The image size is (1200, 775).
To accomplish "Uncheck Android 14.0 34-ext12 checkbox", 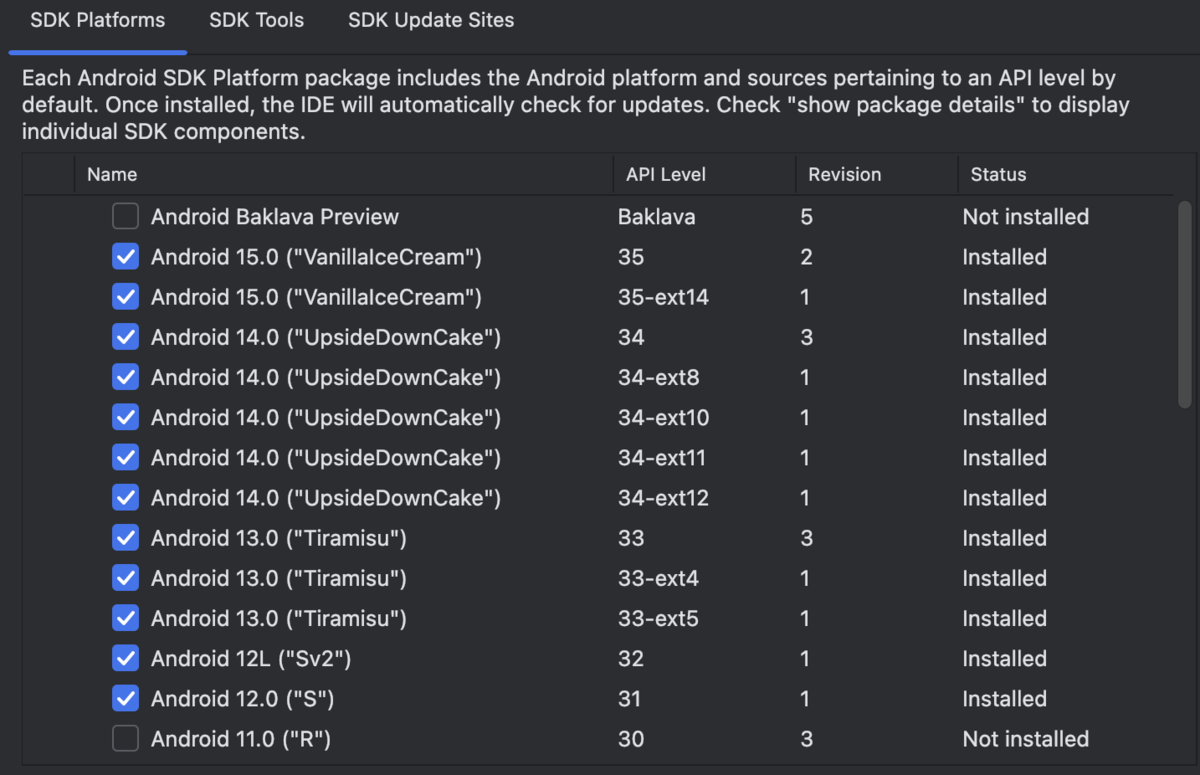I will (125, 498).
